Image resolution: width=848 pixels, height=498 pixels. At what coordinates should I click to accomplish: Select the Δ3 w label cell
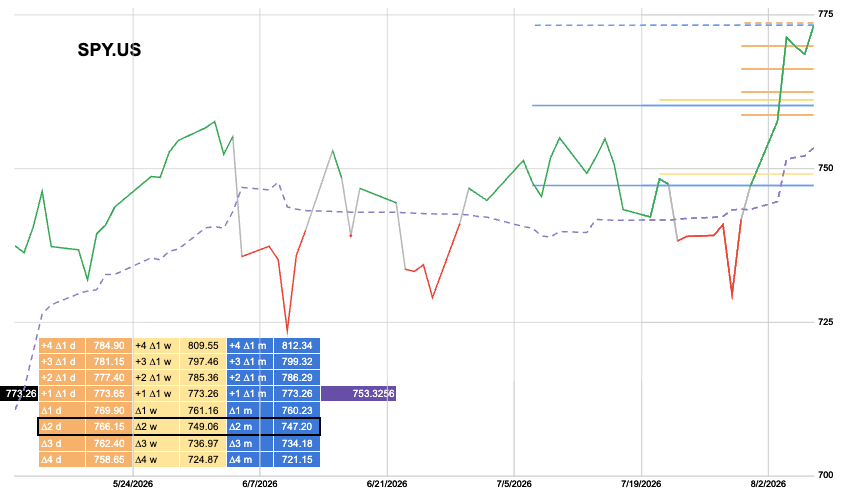pyautogui.click(x=156, y=443)
